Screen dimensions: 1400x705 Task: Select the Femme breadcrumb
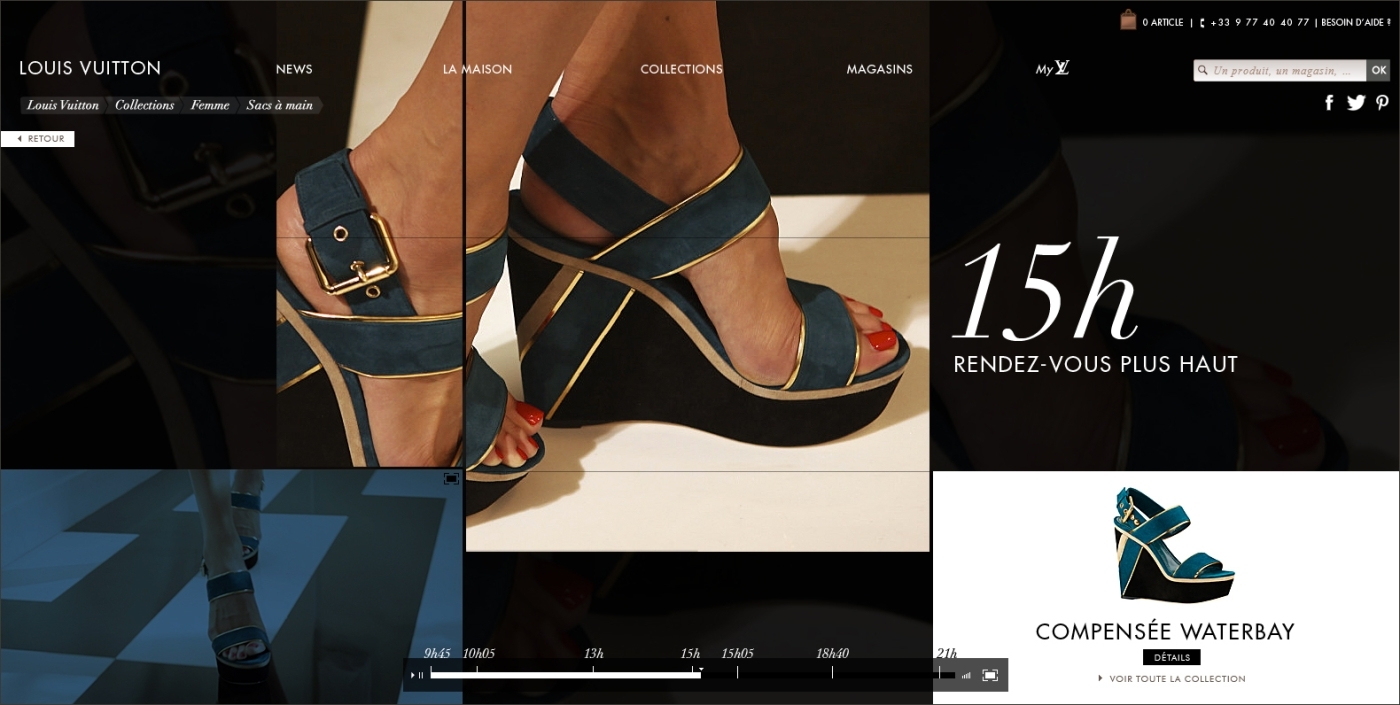210,105
